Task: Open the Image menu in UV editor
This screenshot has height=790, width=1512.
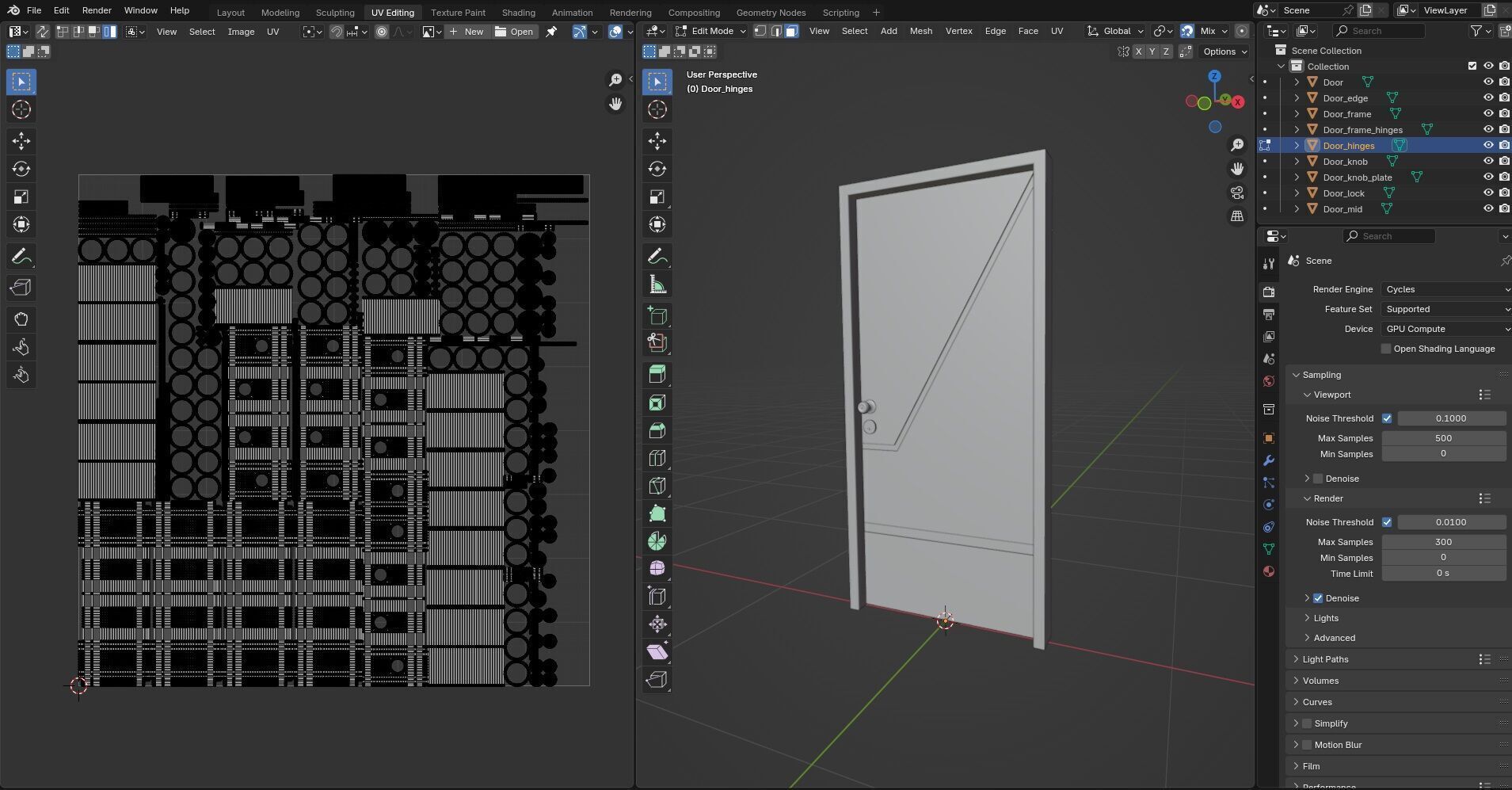Action: [x=241, y=32]
